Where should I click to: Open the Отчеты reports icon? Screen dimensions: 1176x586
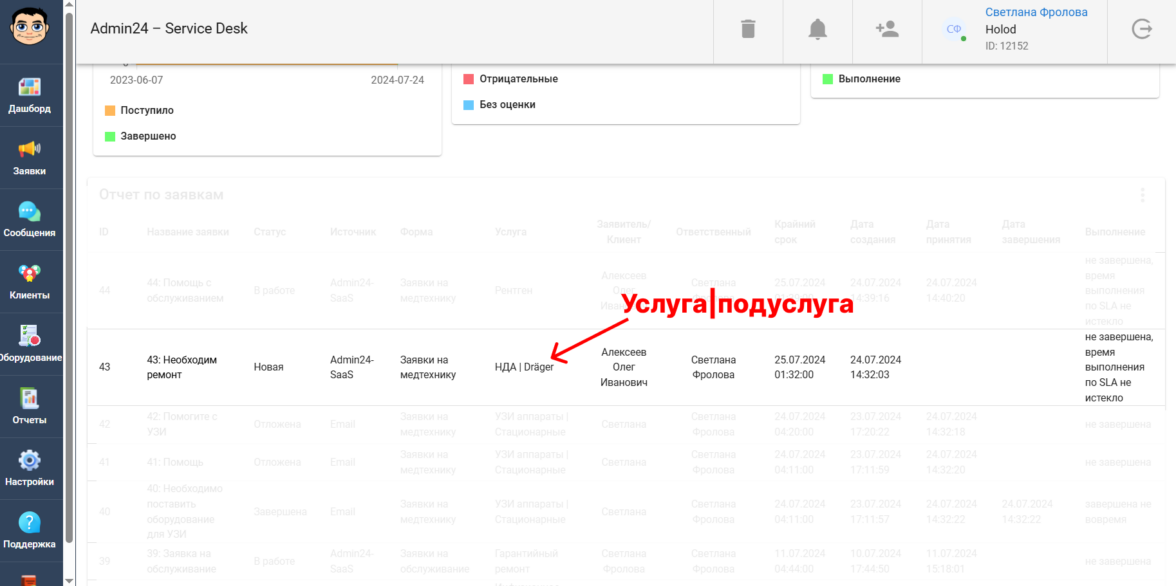pyautogui.click(x=30, y=399)
